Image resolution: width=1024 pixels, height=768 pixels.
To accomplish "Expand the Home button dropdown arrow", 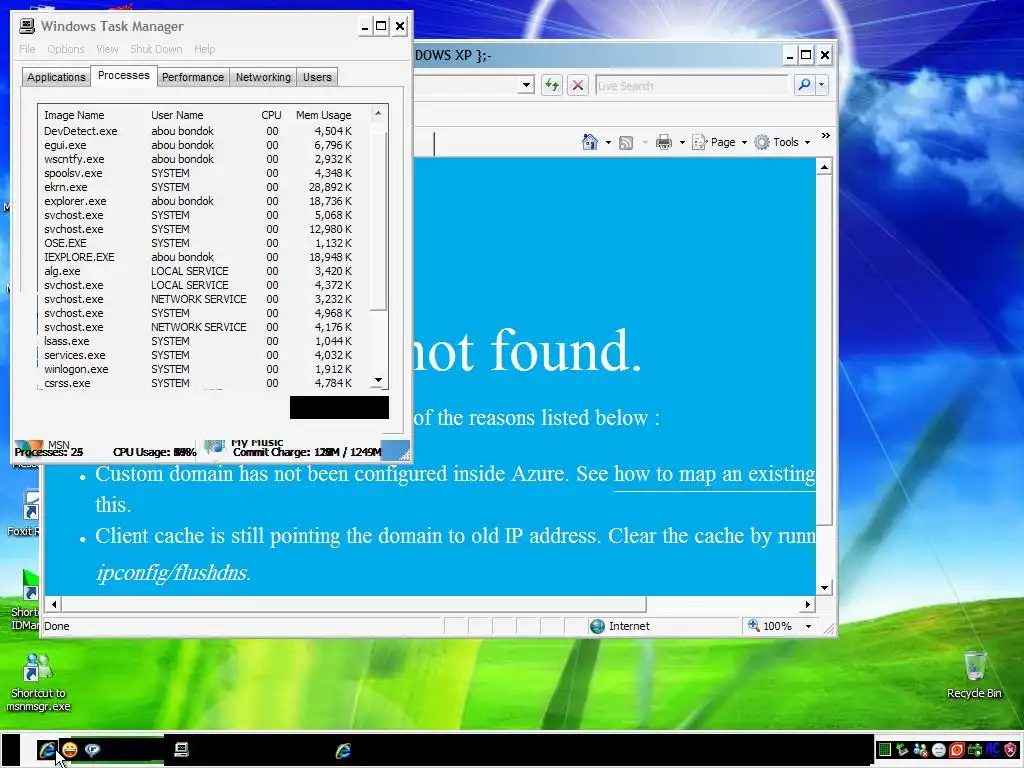I will click(x=608, y=142).
